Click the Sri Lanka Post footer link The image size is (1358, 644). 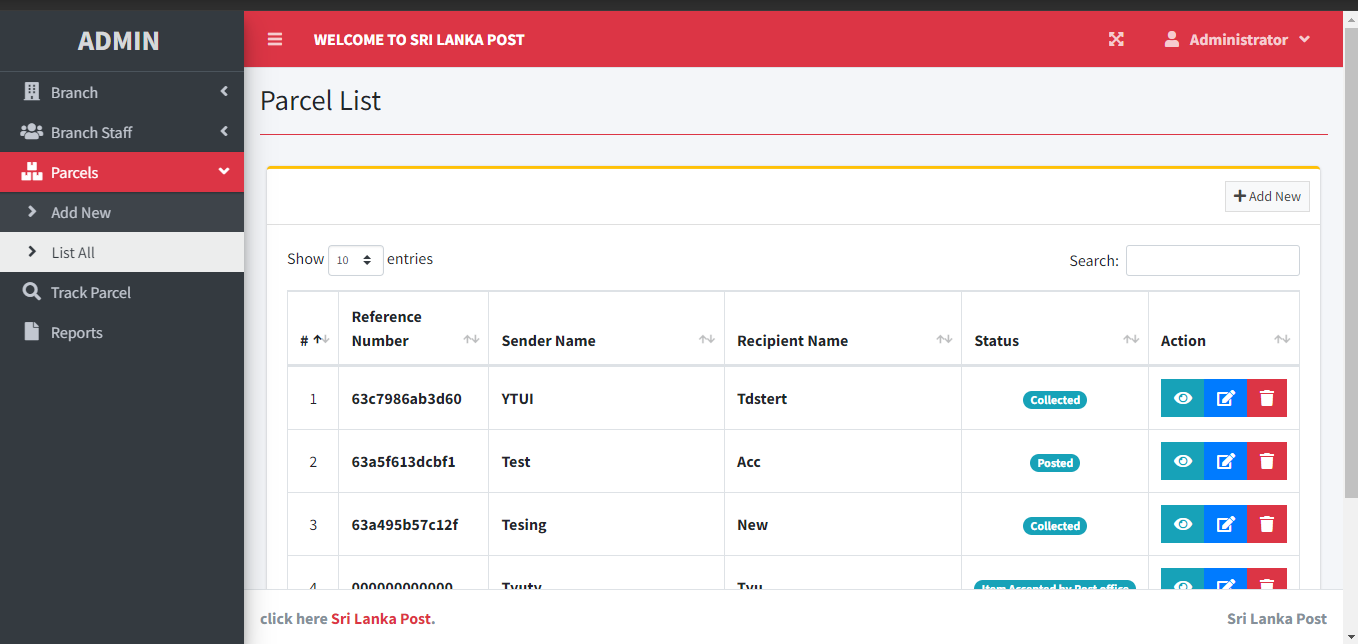(x=381, y=618)
